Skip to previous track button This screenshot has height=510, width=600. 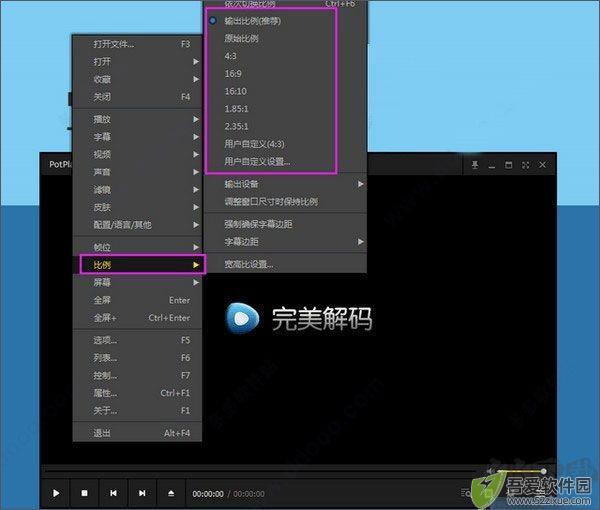(113, 493)
